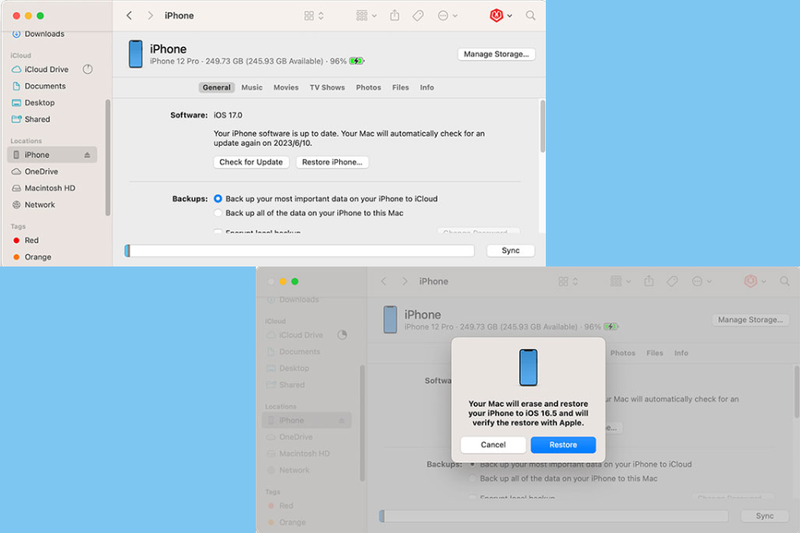Open group-by dropdown in top toolbar
This screenshot has height=533, width=800.
366,16
